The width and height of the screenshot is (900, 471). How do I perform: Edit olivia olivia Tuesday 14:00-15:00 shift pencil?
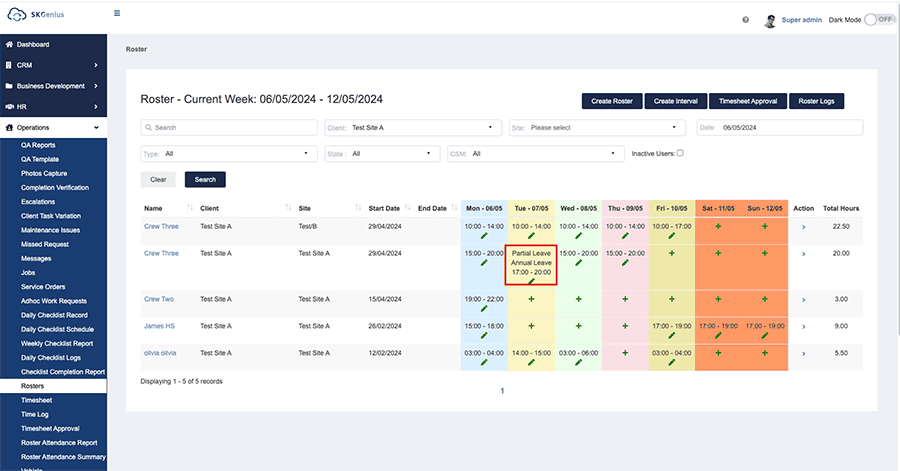tap(531, 363)
